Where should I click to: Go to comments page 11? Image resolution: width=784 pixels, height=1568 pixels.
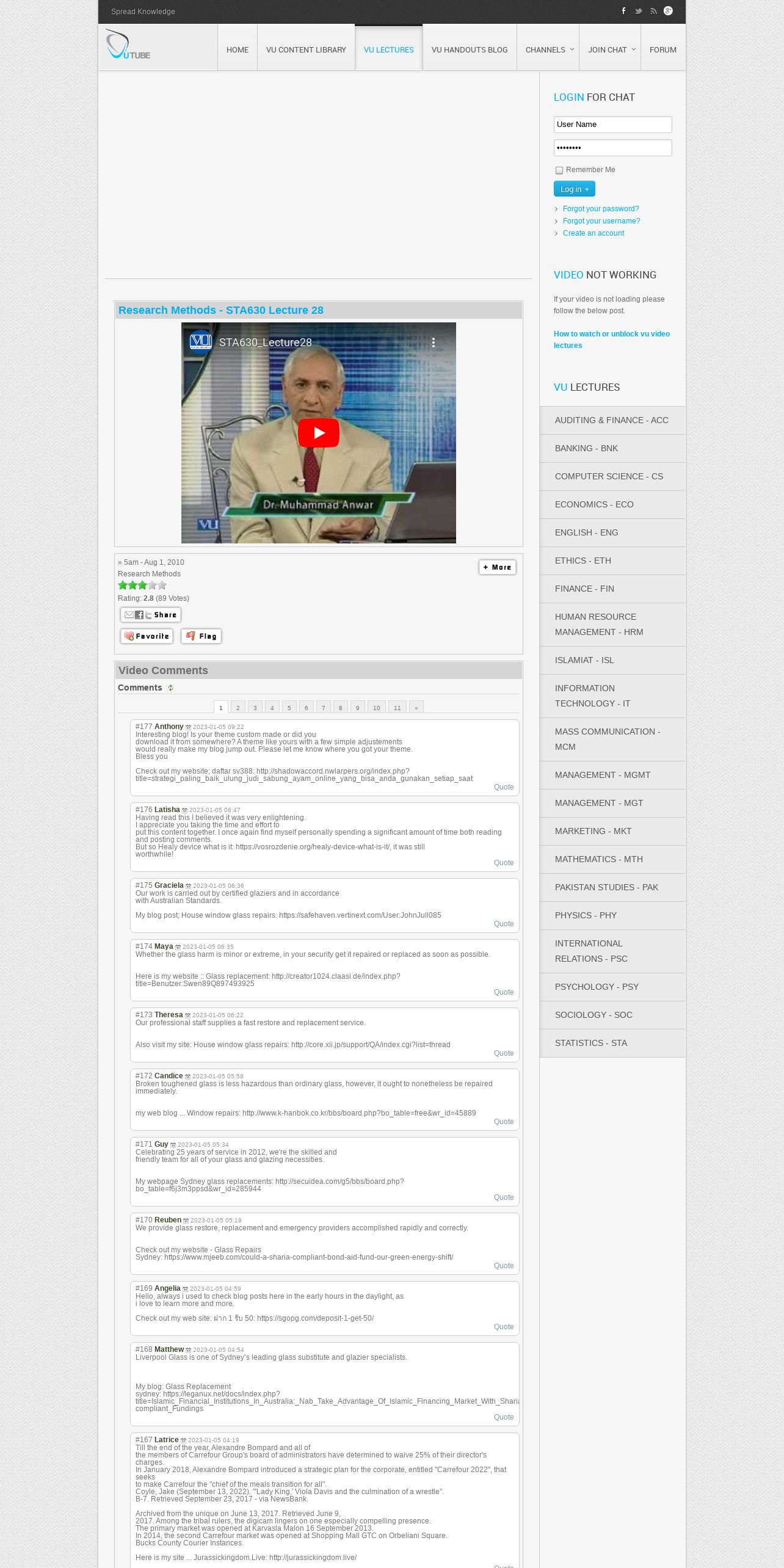coord(397,708)
